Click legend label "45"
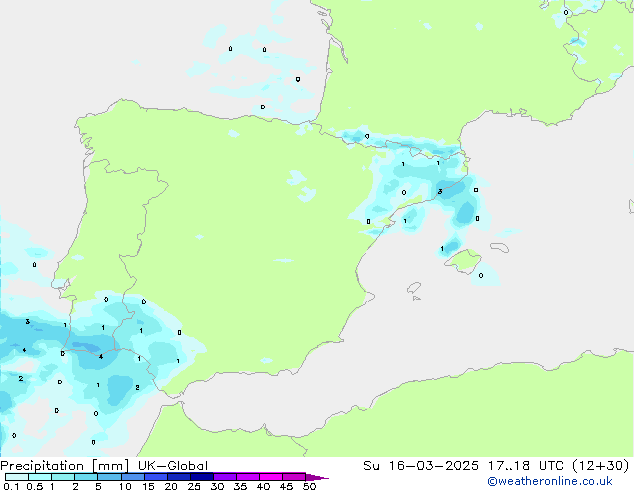 (286, 486)
